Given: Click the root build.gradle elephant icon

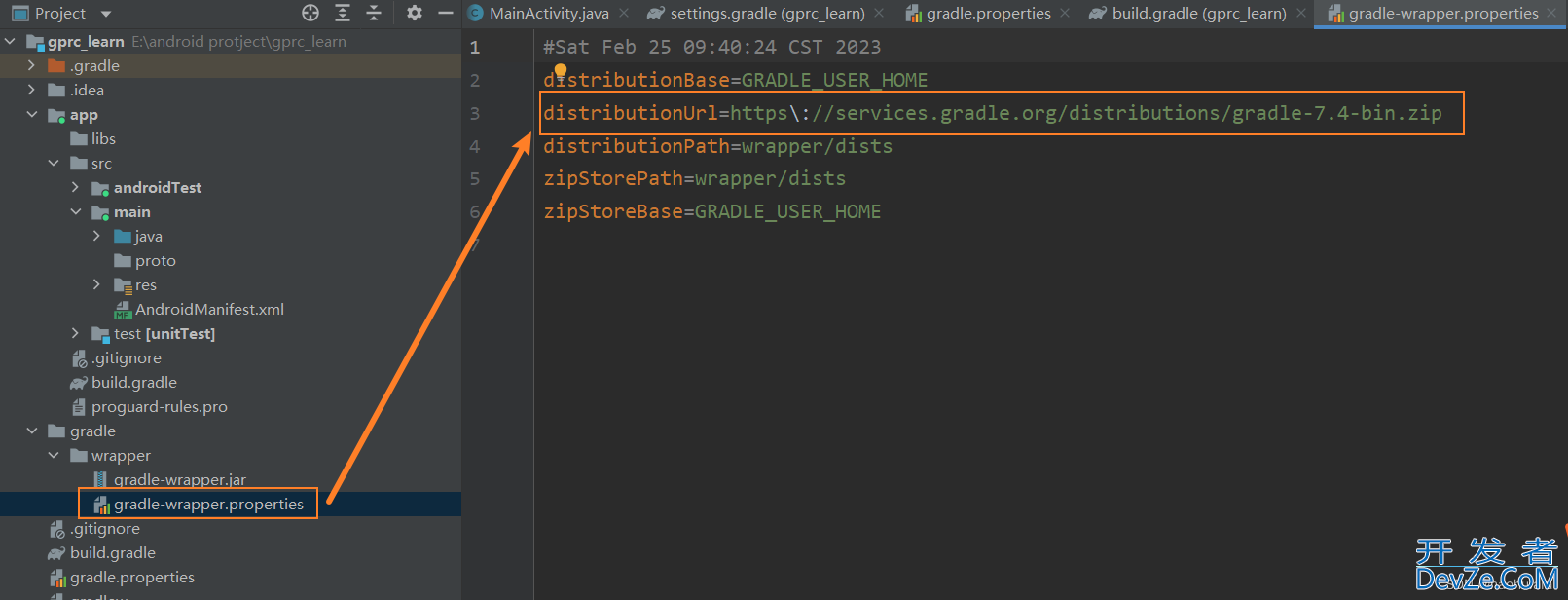Looking at the screenshot, I should [x=56, y=553].
